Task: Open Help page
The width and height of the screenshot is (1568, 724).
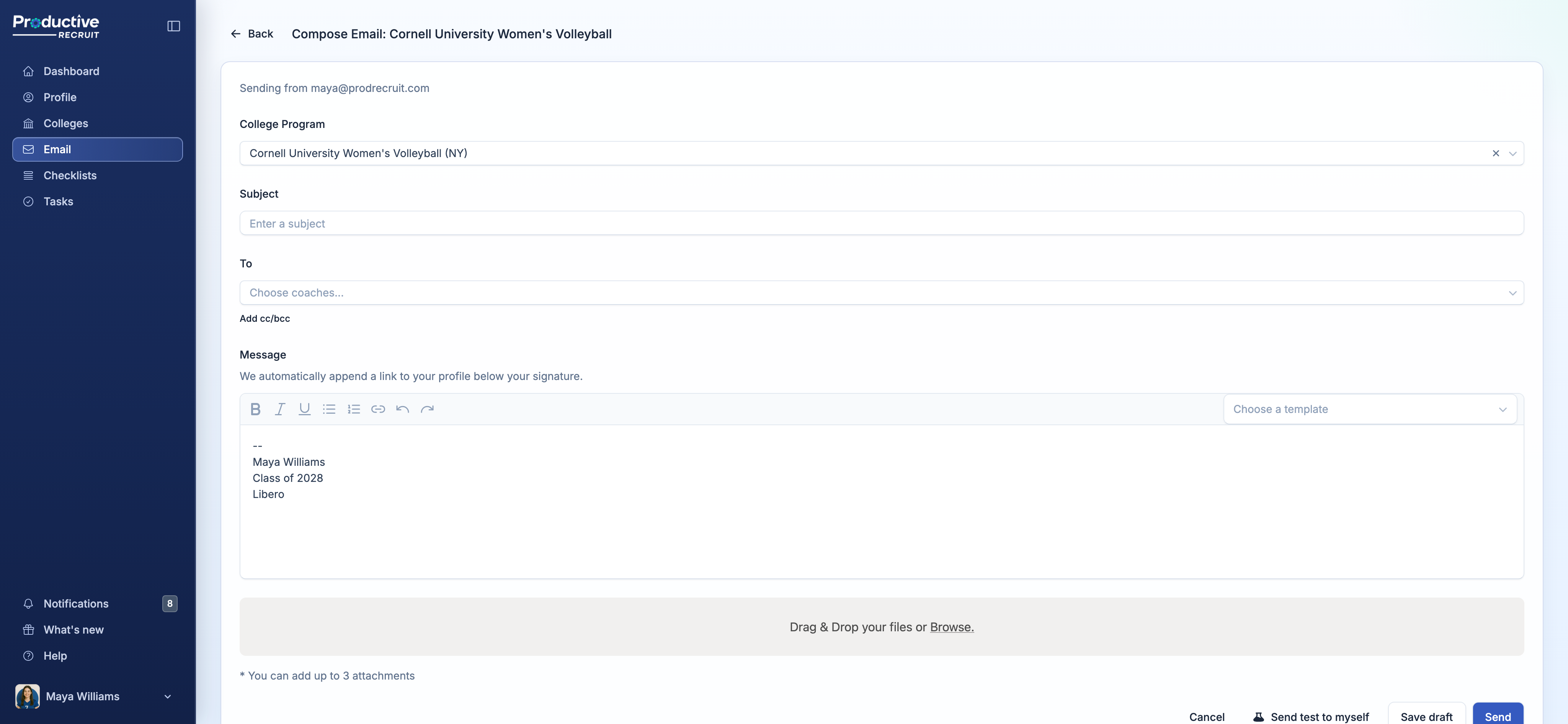Action: [97, 656]
